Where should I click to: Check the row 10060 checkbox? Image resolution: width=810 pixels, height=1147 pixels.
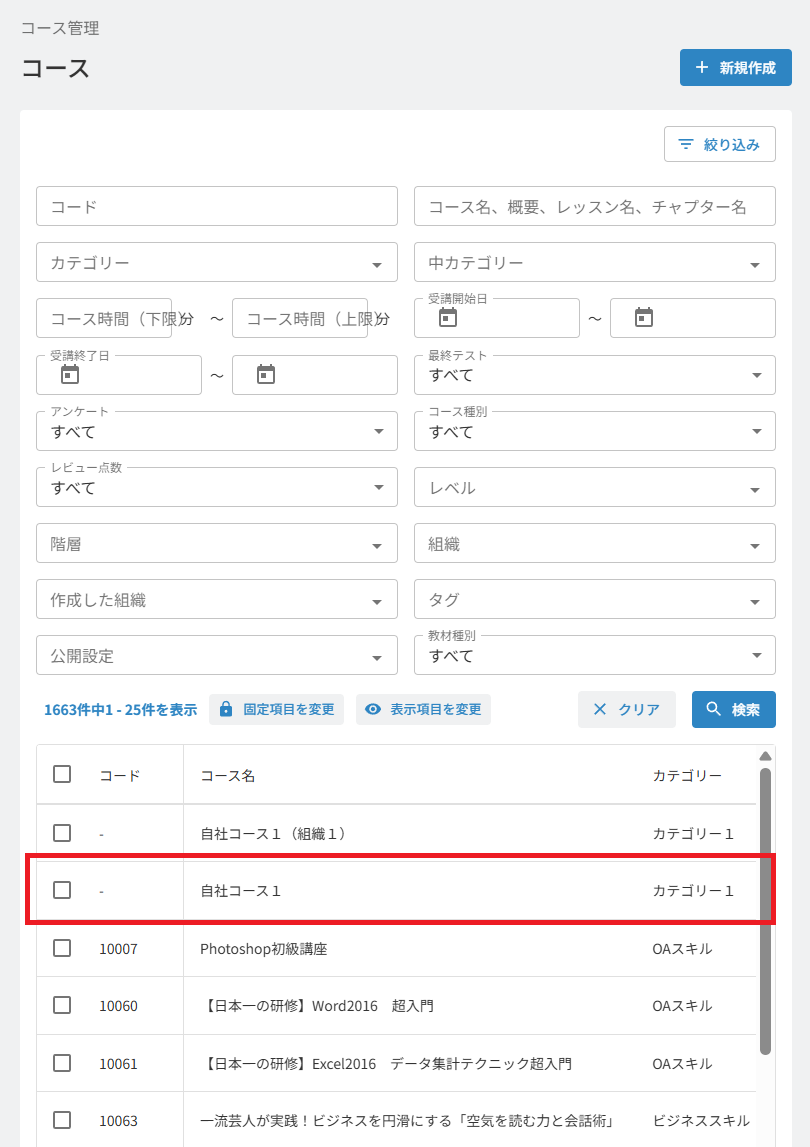(62, 1005)
